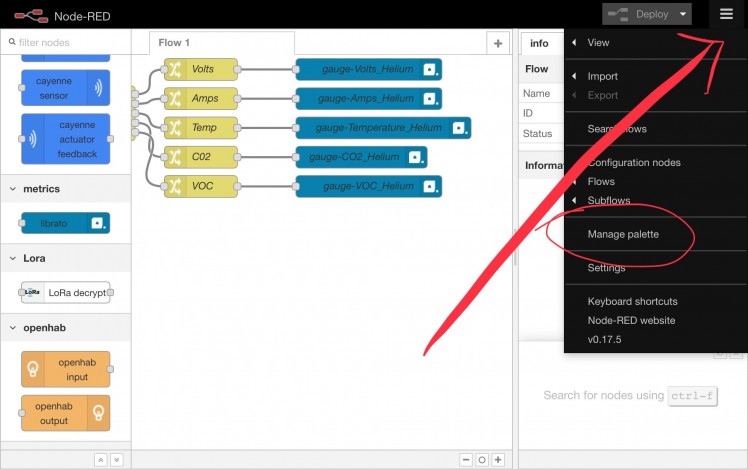Choose the openhab input node
The image size is (748, 469).
pyautogui.click(x=65, y=369)
